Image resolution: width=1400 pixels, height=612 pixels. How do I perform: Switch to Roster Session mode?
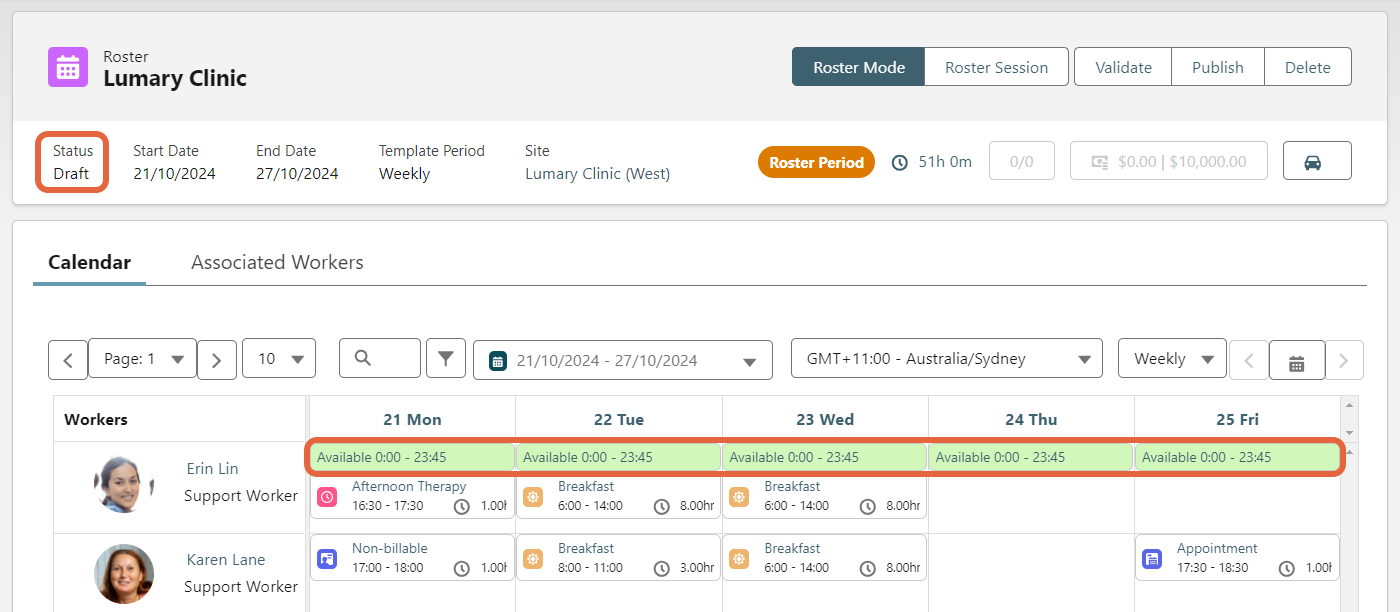click(x=996, y=66)
